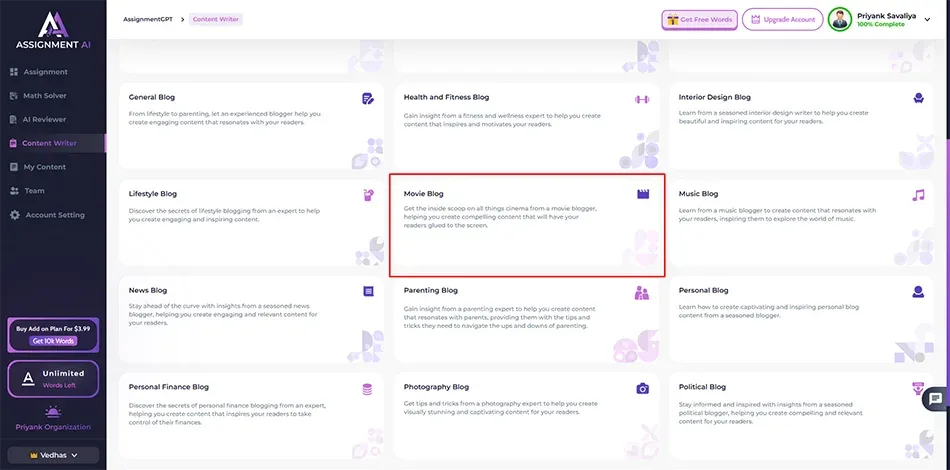Click the armchair icon on Interior Design Blog

[918, 98]
